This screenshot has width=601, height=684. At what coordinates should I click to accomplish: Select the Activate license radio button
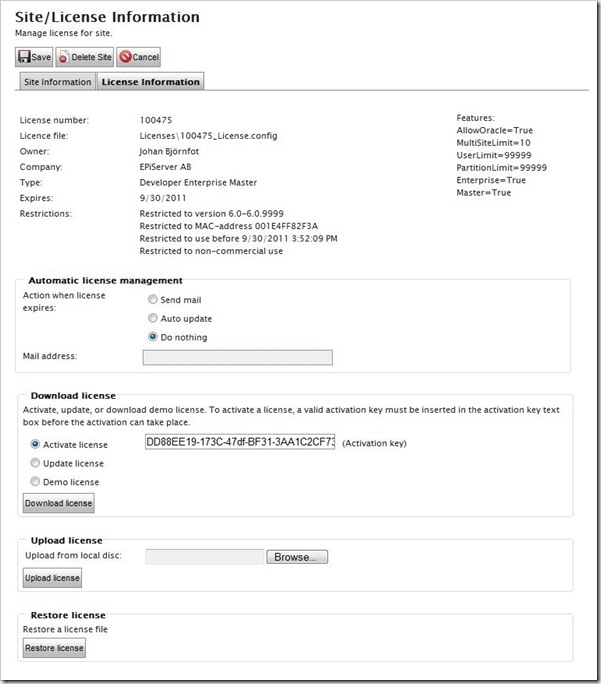pos(35,444)
